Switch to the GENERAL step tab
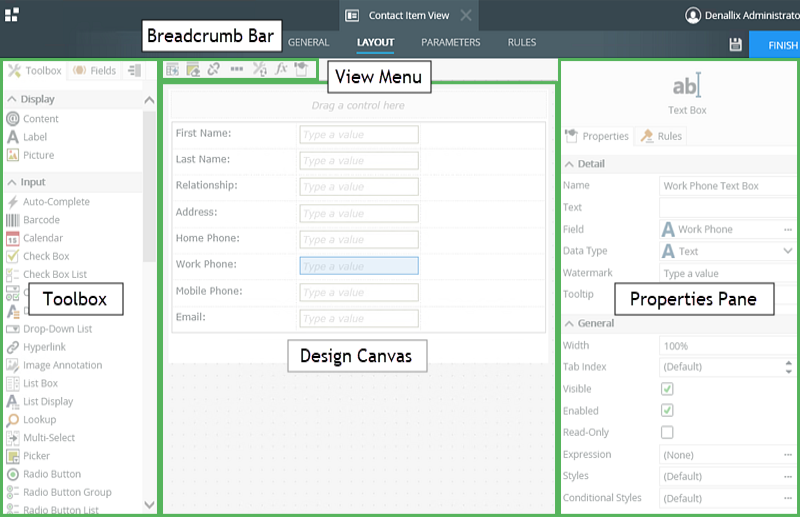Screen dimensions: 800x517 tap(308, 42)
